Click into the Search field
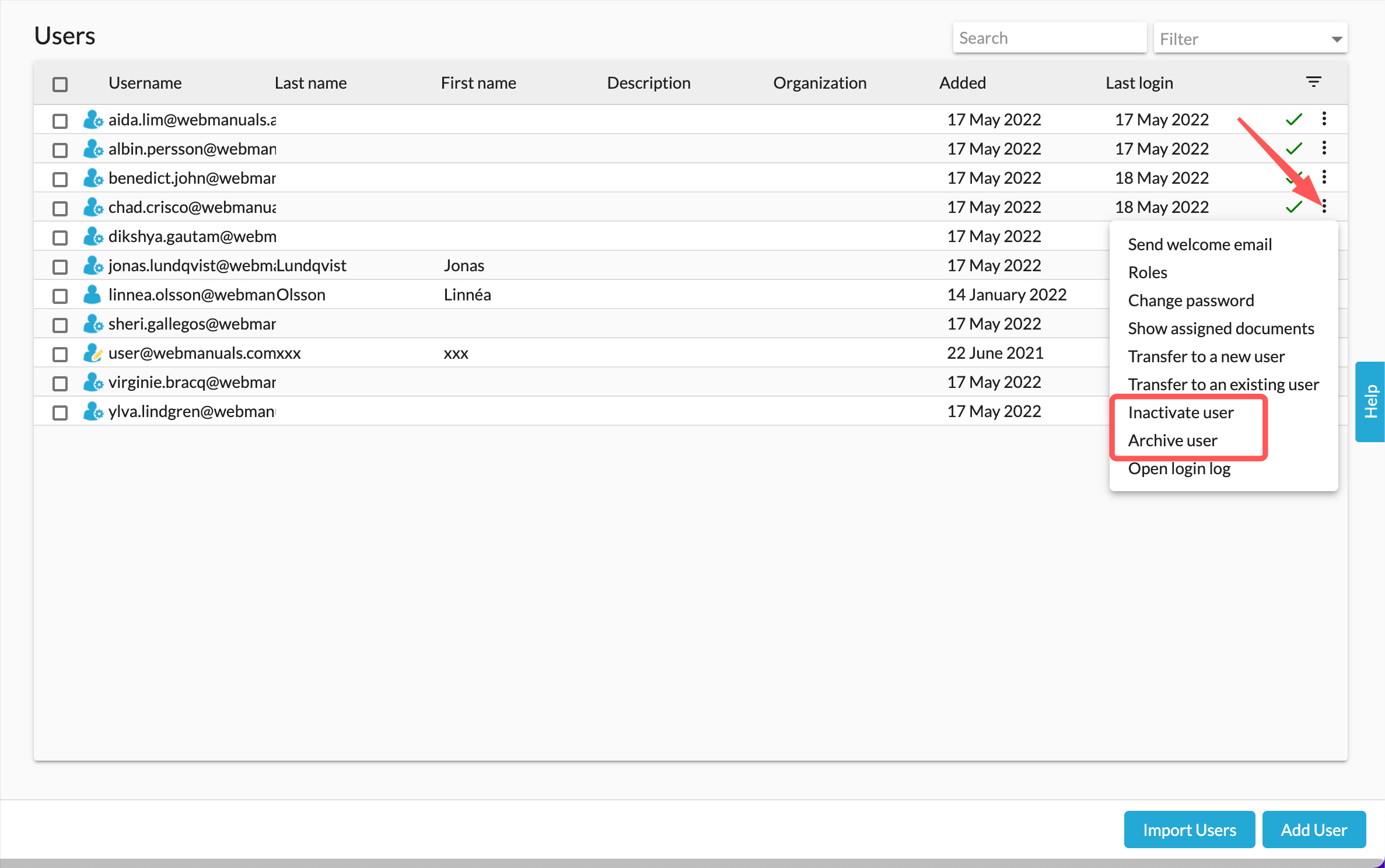The width and height of the screenshot is (1385, 868). pos(1050,38)
